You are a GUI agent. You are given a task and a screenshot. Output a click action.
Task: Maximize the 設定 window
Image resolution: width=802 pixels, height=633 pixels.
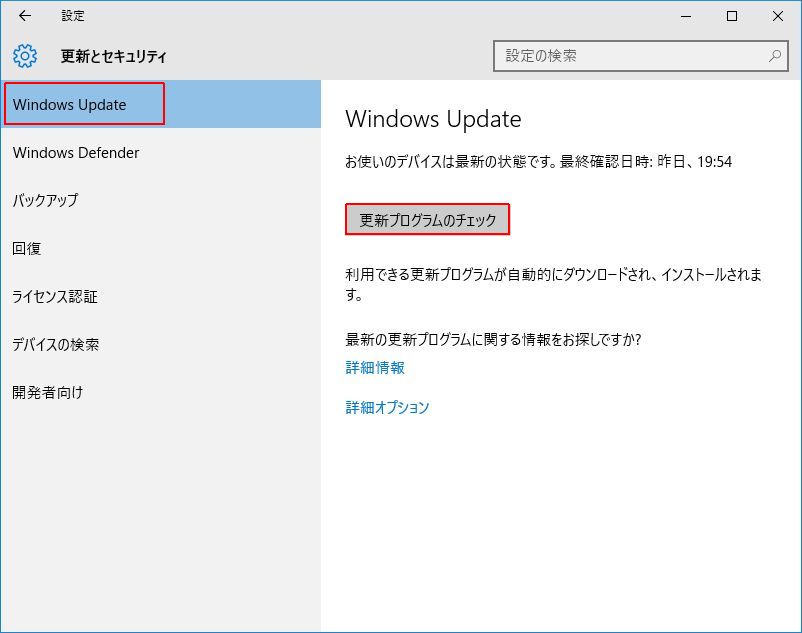732,16
